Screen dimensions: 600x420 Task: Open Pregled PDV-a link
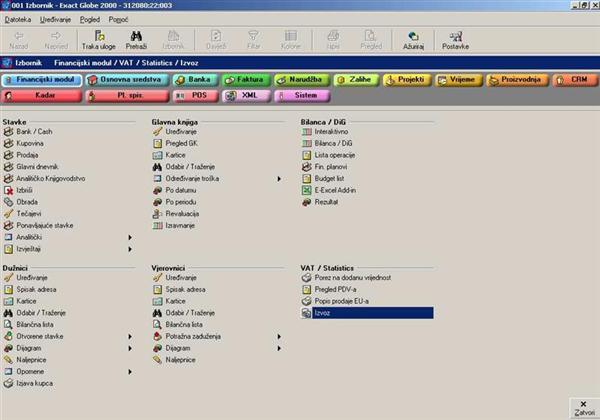(337, 290)
